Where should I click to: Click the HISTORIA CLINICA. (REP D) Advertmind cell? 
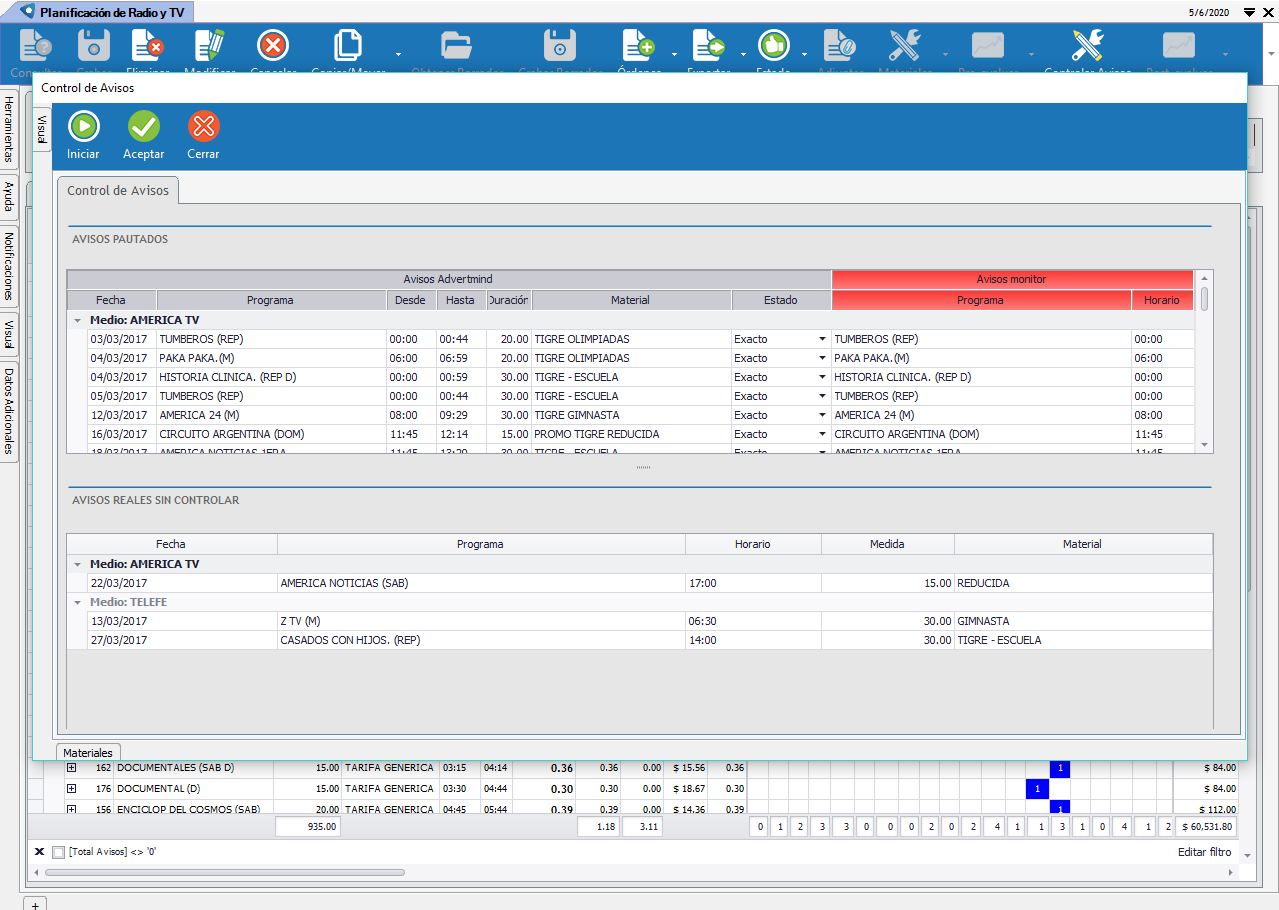pos(271,377)
